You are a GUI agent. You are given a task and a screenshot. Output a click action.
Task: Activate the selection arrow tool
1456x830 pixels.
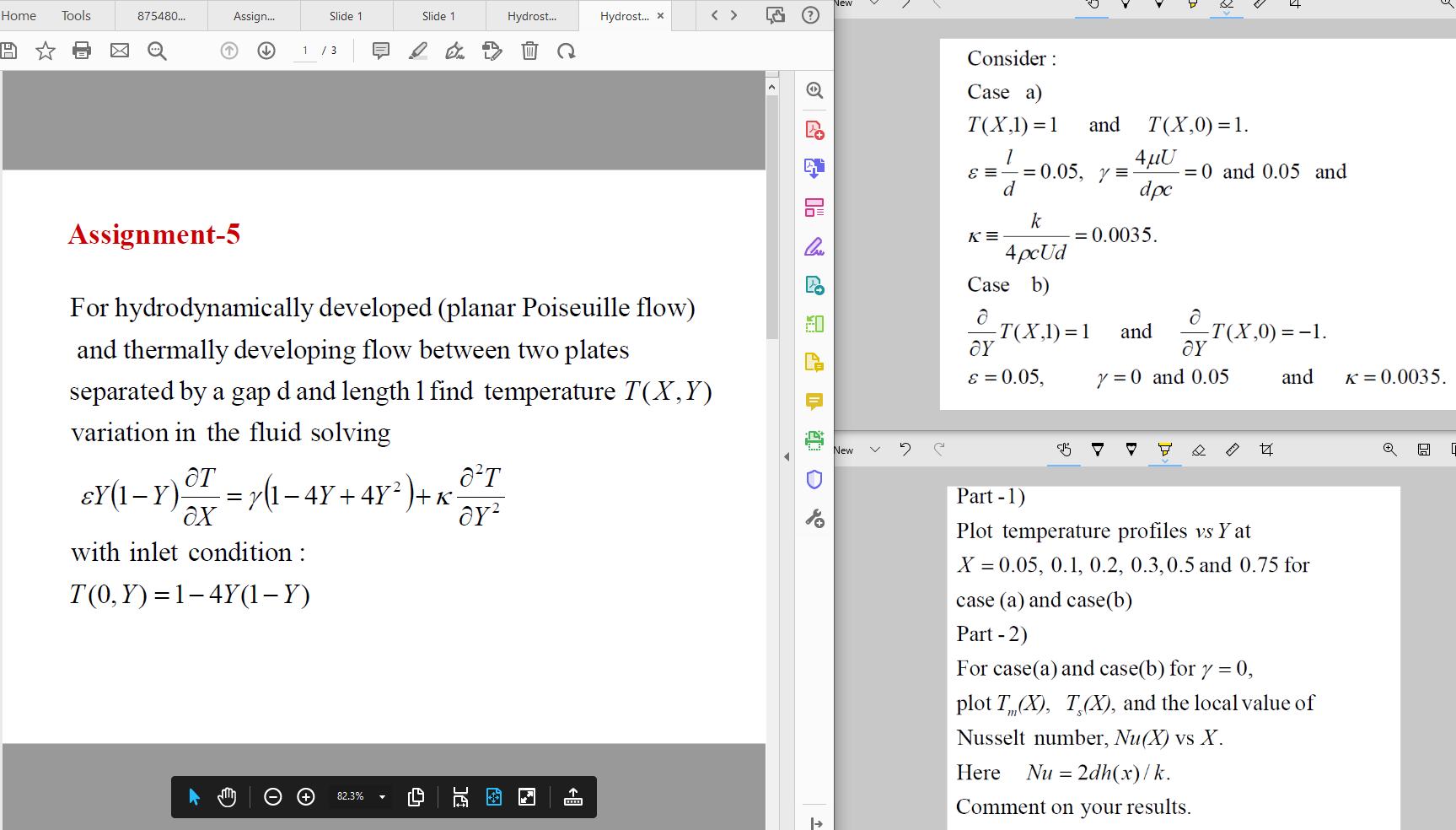[195, 797]
